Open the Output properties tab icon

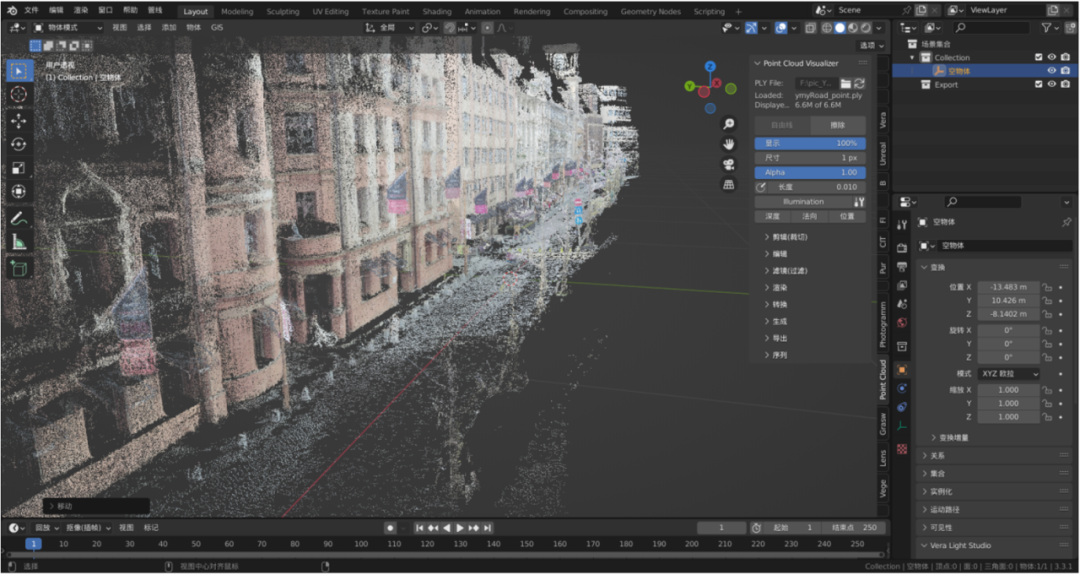902,266
